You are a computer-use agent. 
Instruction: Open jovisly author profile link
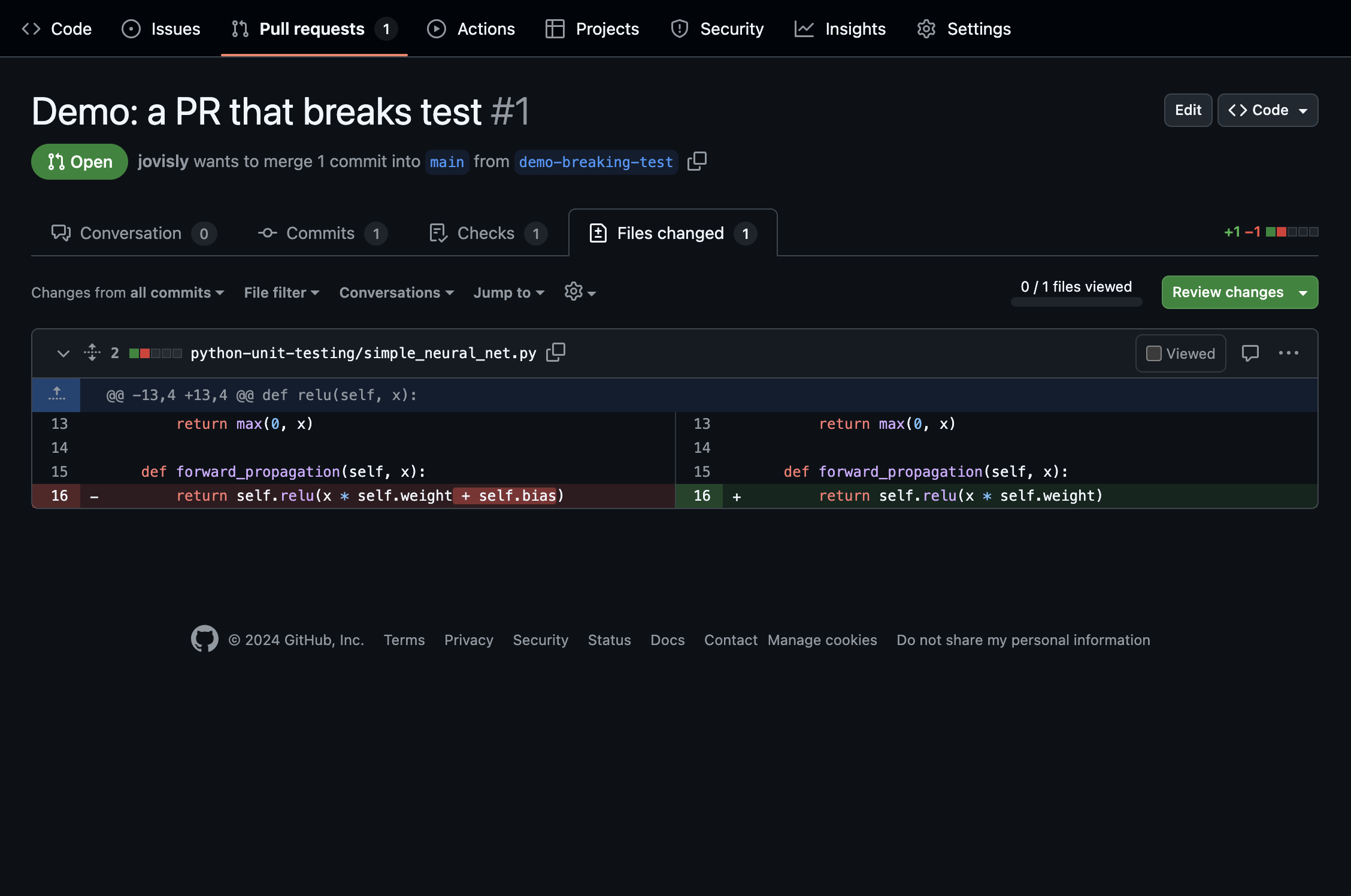[x=163, y=162]
